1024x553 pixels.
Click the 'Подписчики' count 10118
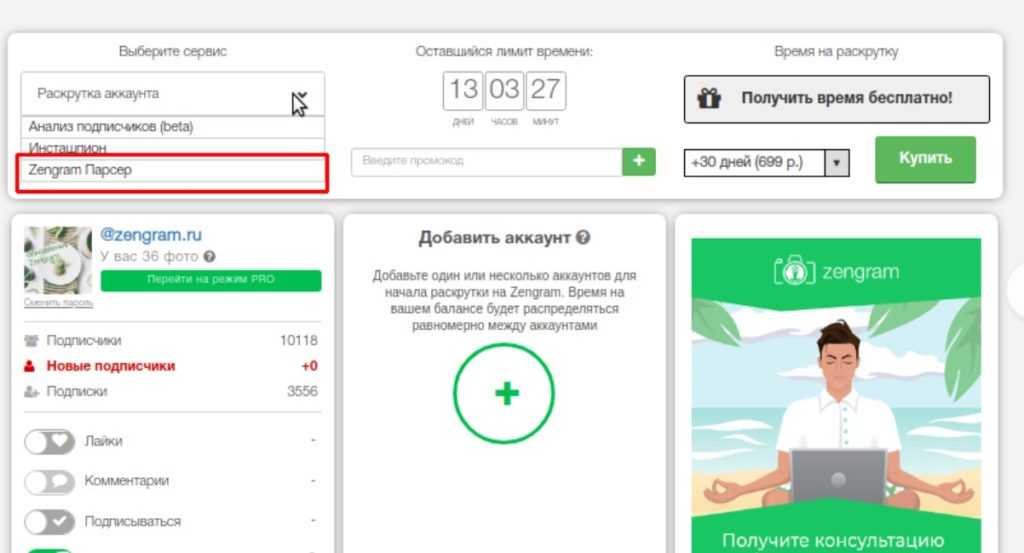pos(298,341)
